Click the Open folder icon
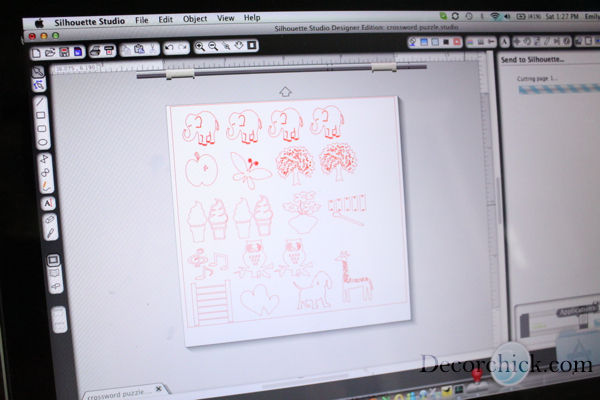Image resolution: width=600 pixels, height=400 pixels. click(50, 51)
